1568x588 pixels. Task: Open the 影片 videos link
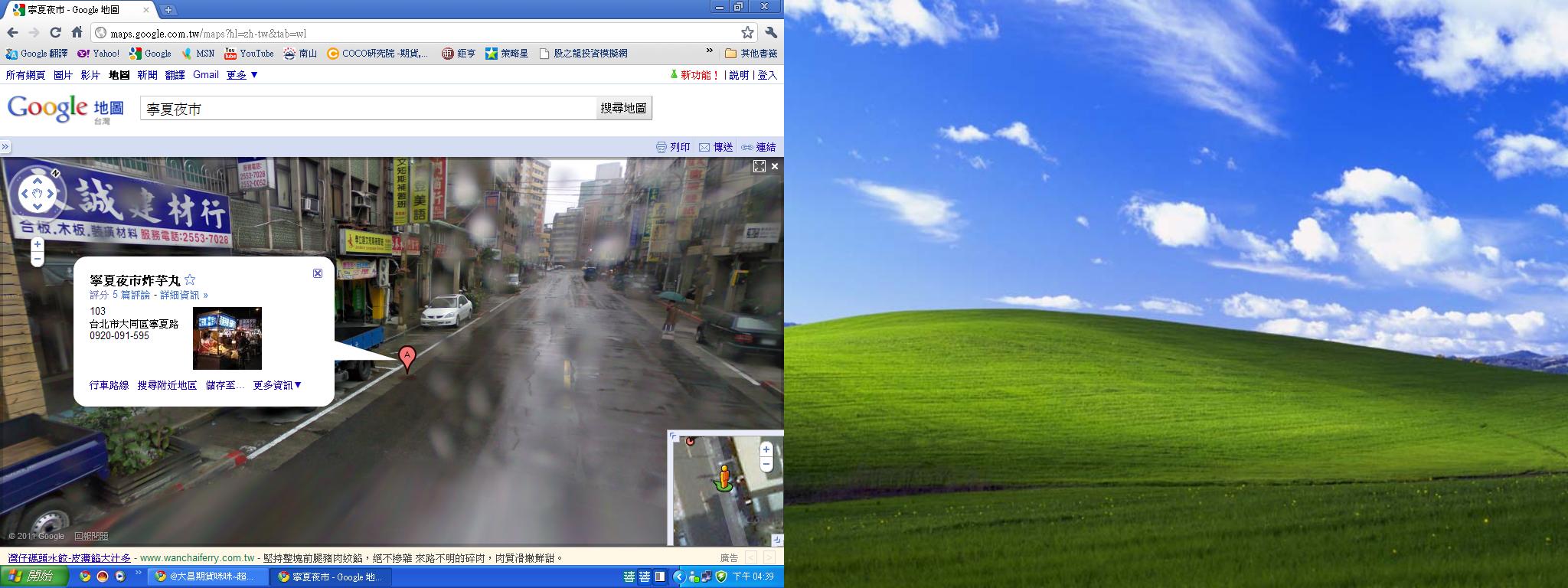[90, 75]
